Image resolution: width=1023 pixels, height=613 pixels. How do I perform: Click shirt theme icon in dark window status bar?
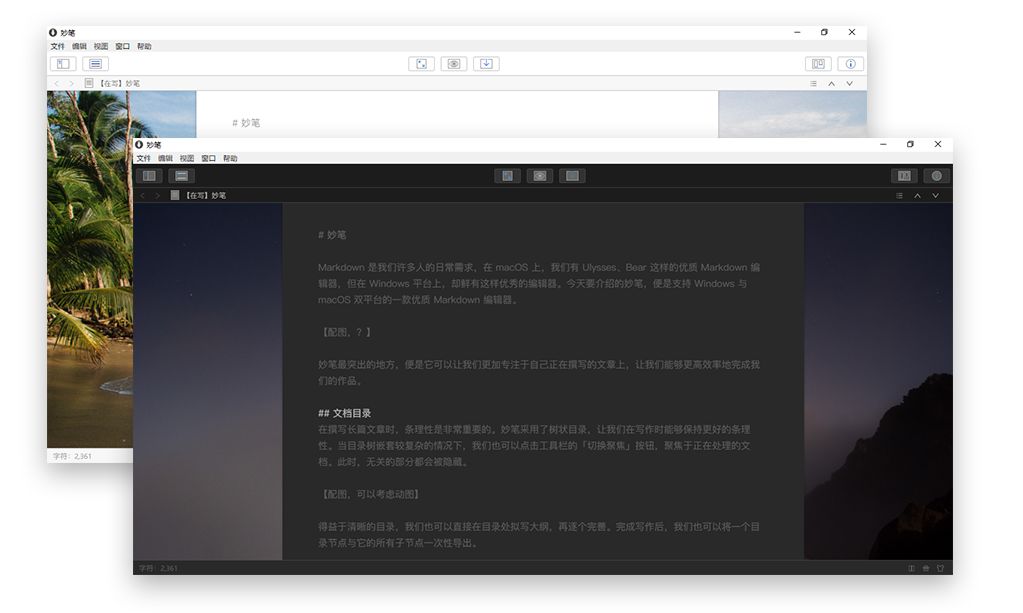tap(940, 569)
